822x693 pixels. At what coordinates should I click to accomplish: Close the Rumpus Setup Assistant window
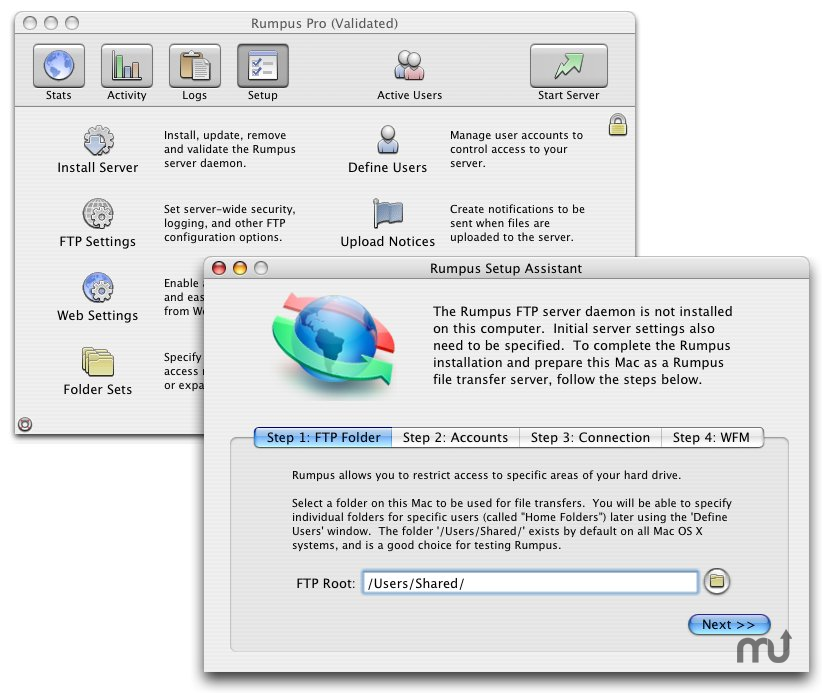(x=219, y=268)
